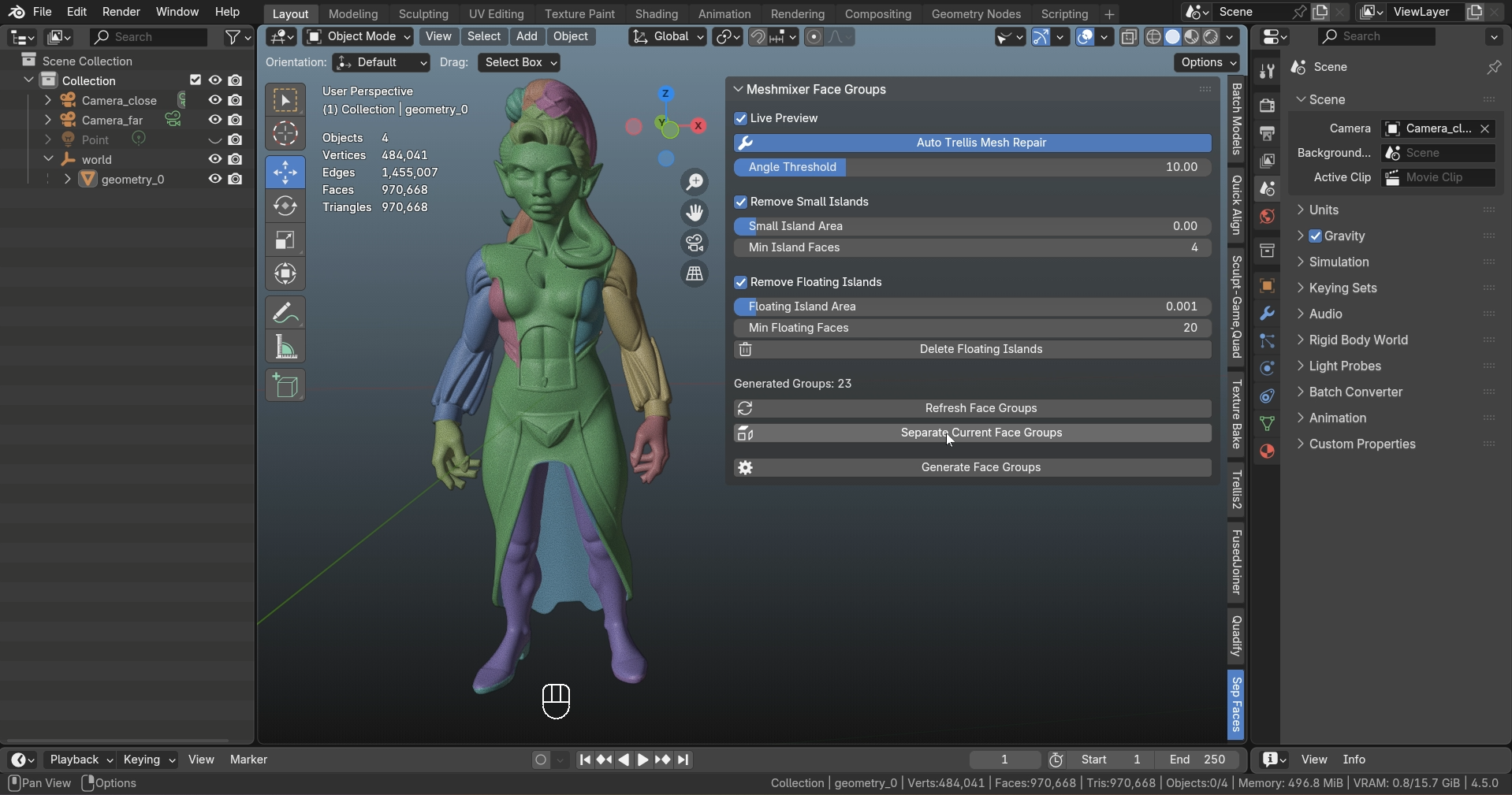The height and width of the screenshot is (795, 1512).
Task: Activate the Transform tool
Action: (285, 274)
